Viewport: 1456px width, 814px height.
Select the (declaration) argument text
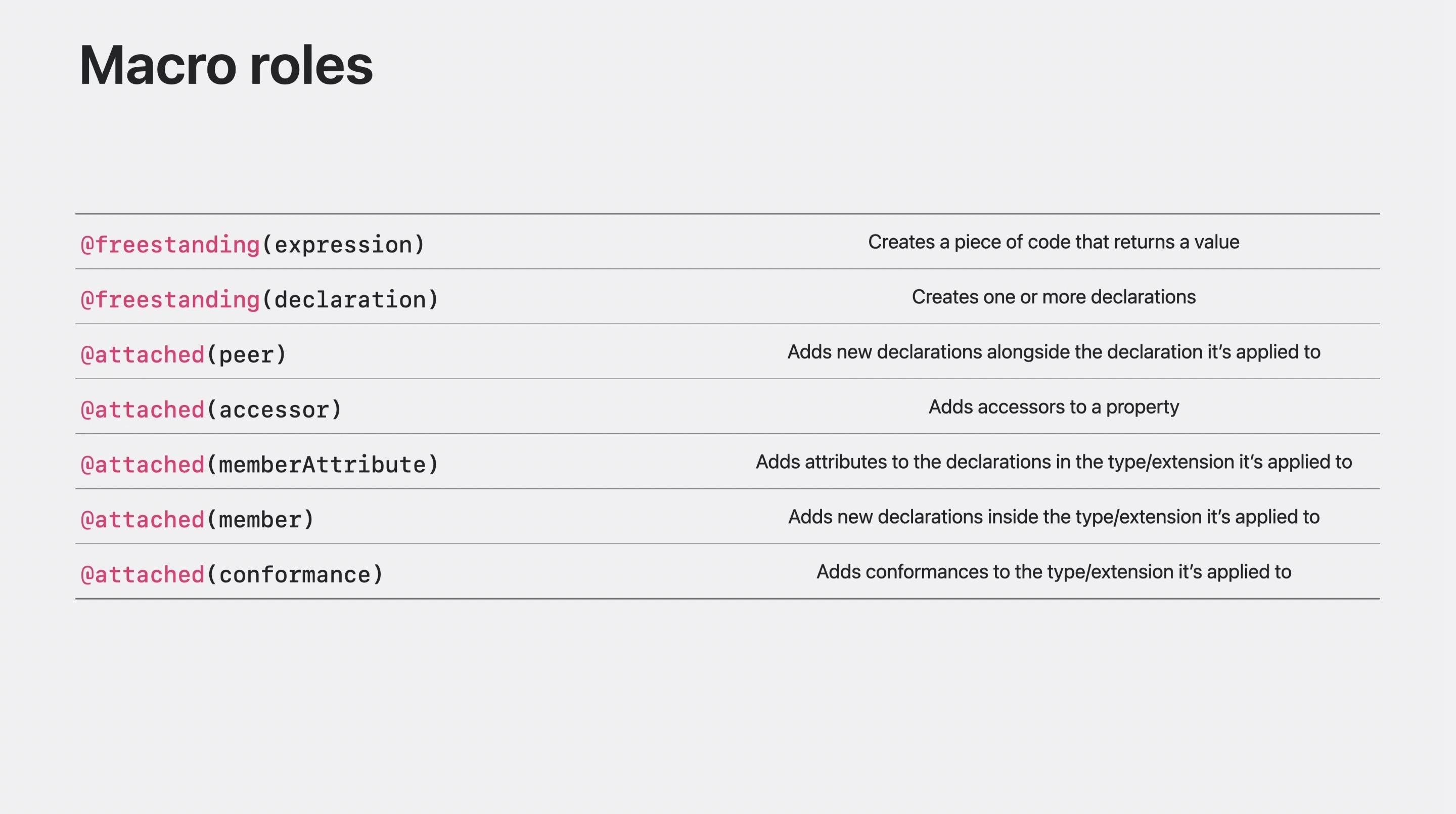pos(350,300)
